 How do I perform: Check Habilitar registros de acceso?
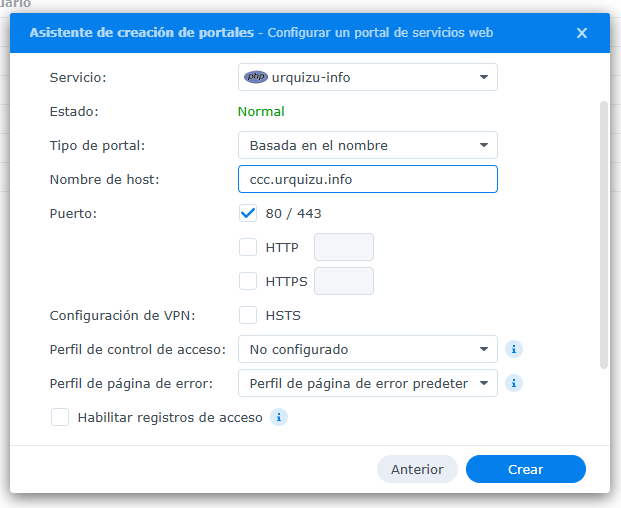click(x=60, y=417)
